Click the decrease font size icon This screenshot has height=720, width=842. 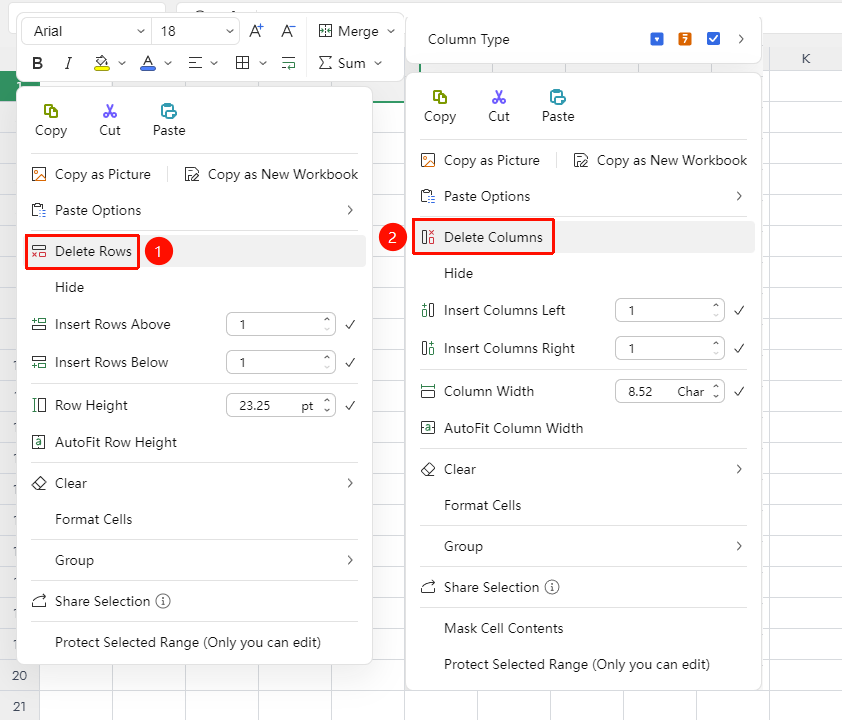(288, 31)
